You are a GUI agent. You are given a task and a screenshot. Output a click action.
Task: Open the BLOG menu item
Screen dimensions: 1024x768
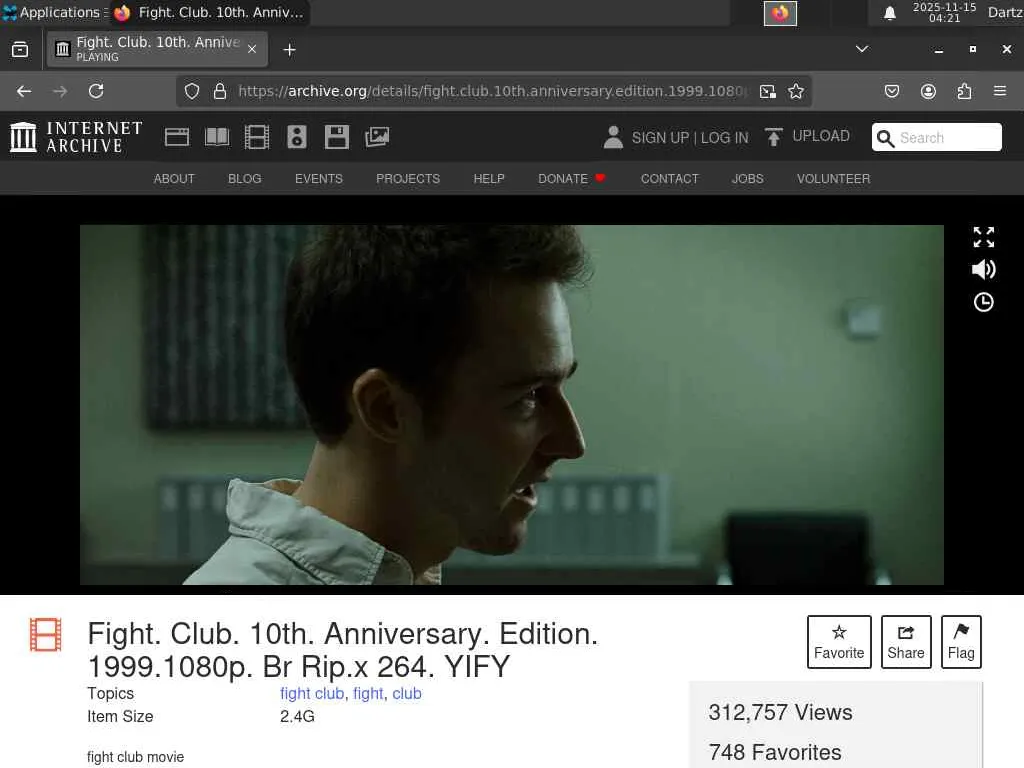coord(245,179)
